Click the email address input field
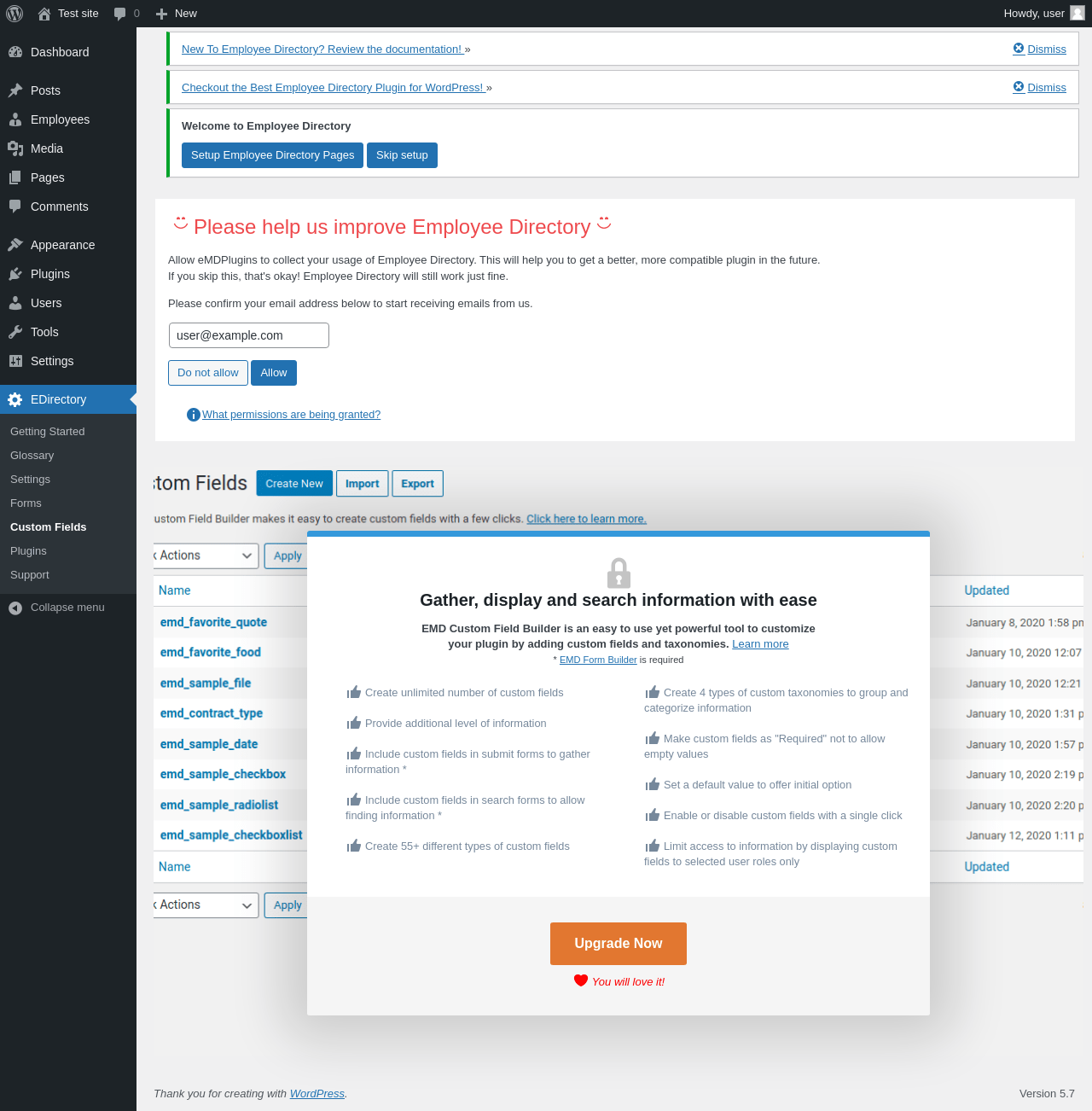This screenshot has width=1092, height=1111. click(249, 335)
